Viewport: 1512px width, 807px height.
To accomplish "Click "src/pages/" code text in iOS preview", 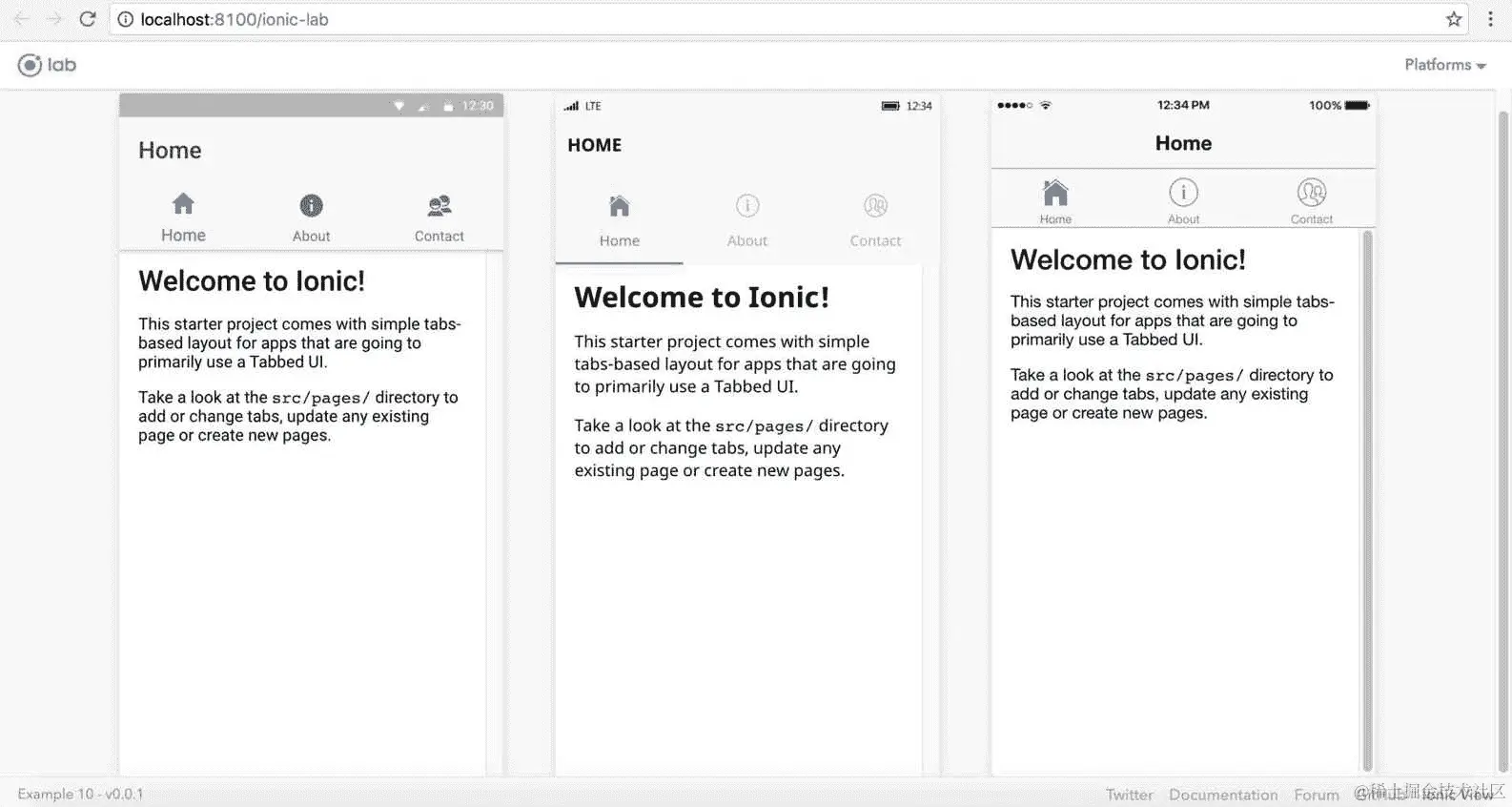I will click(x=1195, y=376).
